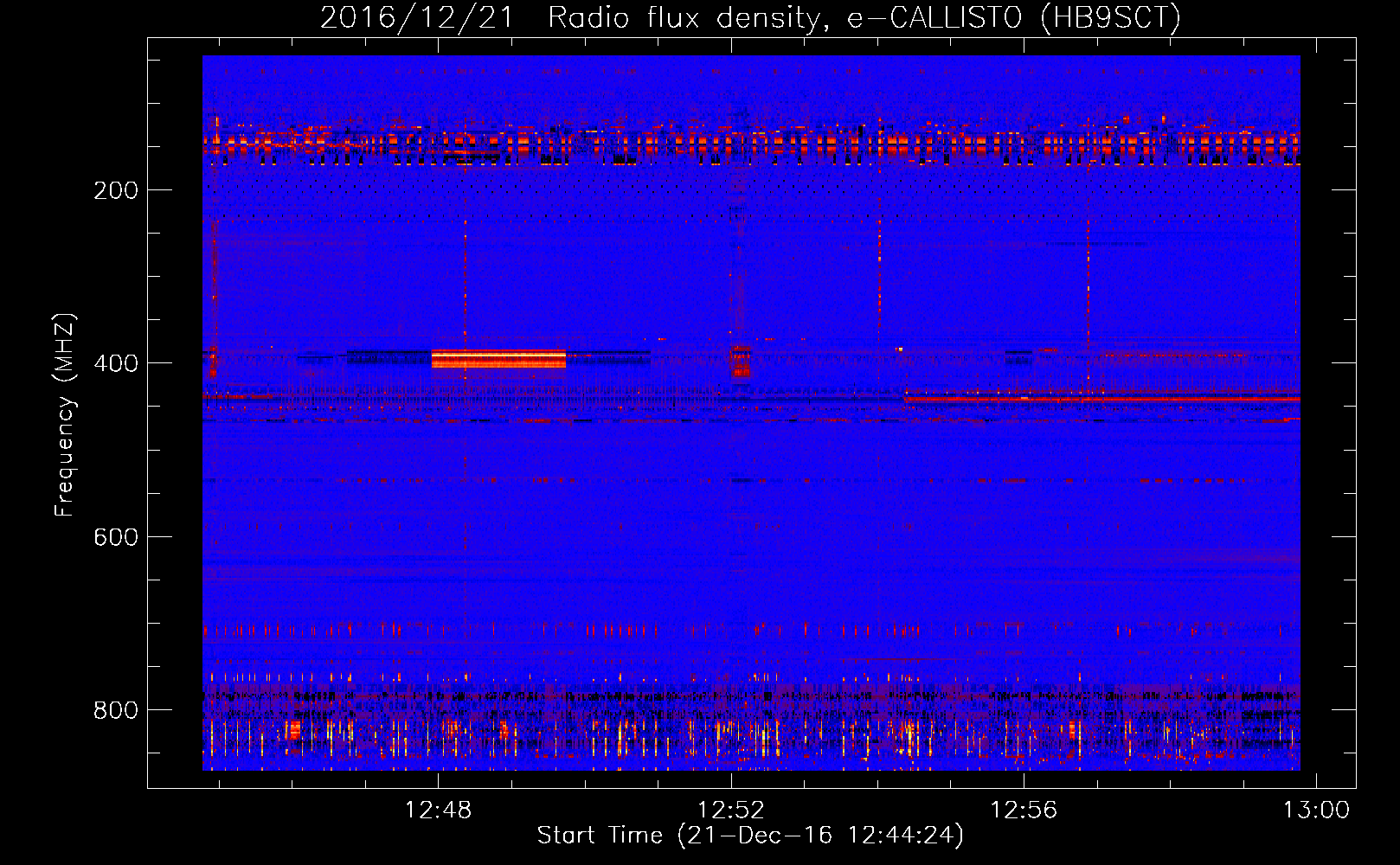Click the 600 frequency tick label
1400x865 pixels.
pos(116,537)
